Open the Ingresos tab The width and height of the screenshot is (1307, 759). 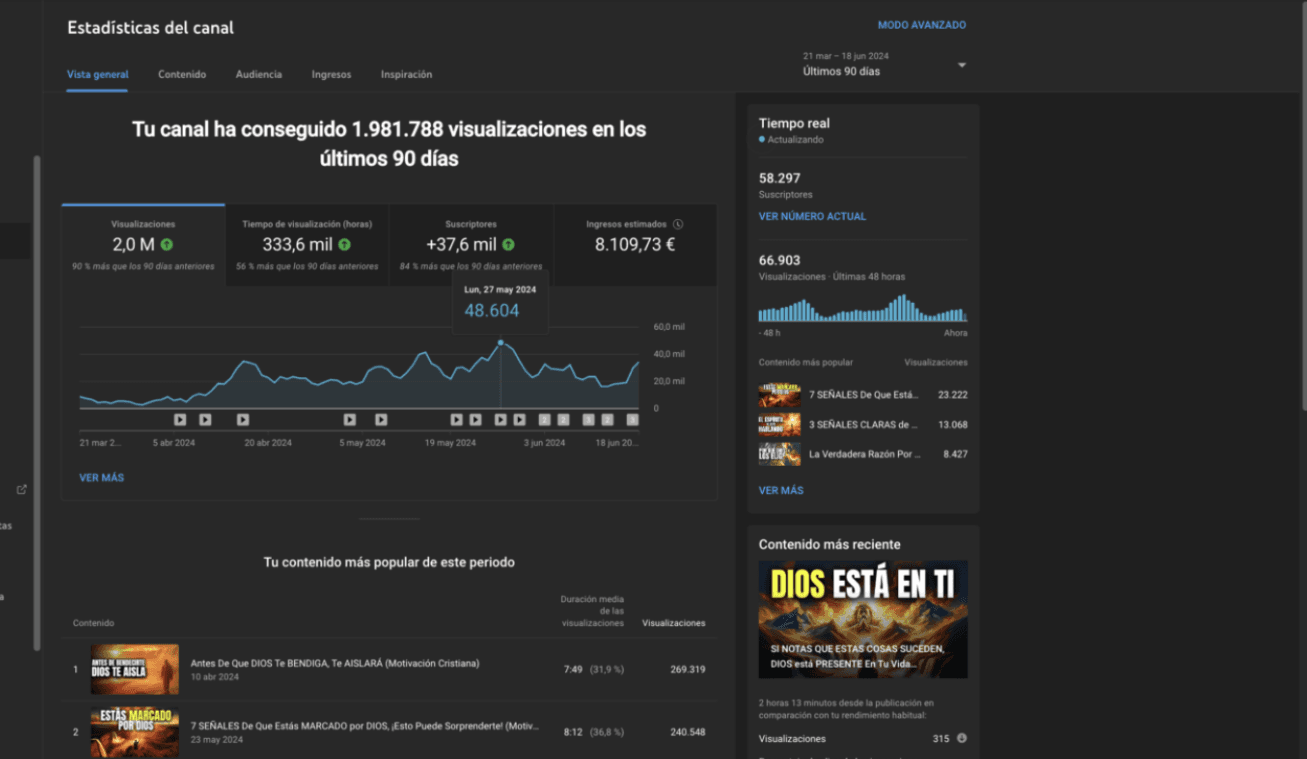coord(331,74)
